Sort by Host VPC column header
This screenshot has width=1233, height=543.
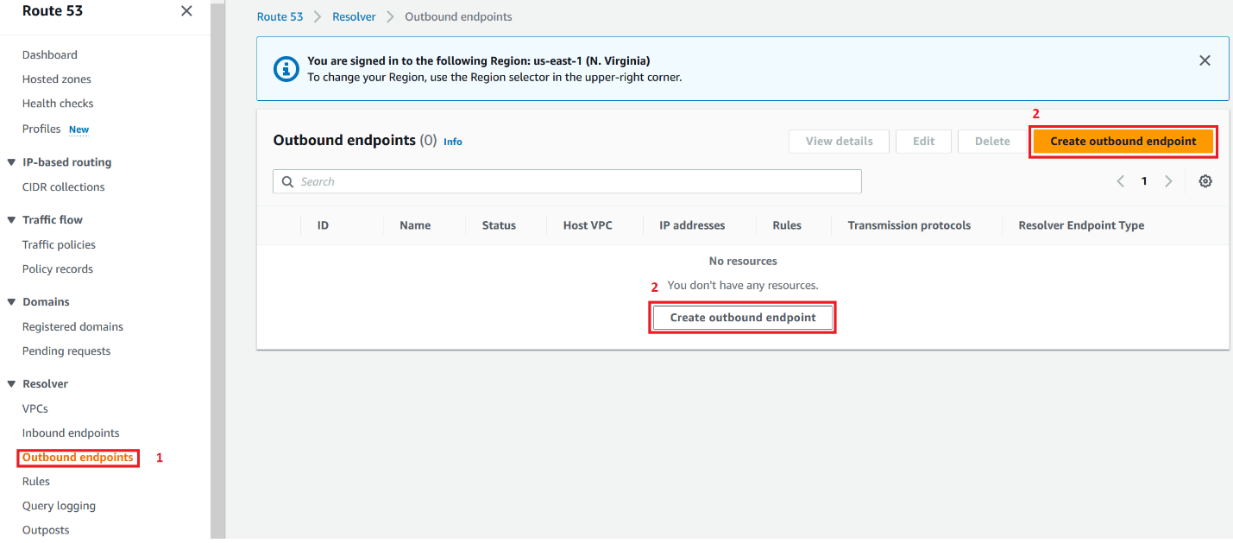[588, 225]
